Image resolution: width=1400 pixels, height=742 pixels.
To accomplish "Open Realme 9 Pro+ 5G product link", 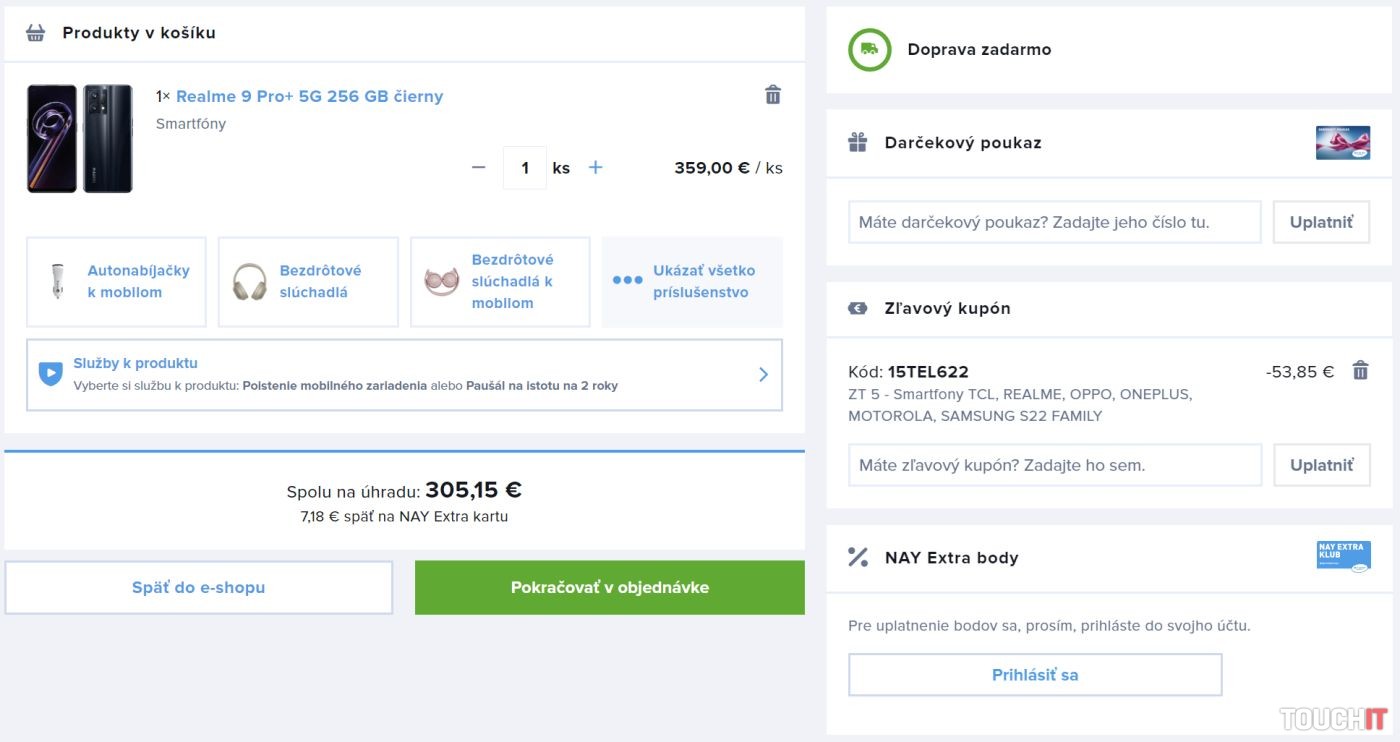I will click(309, 97).
